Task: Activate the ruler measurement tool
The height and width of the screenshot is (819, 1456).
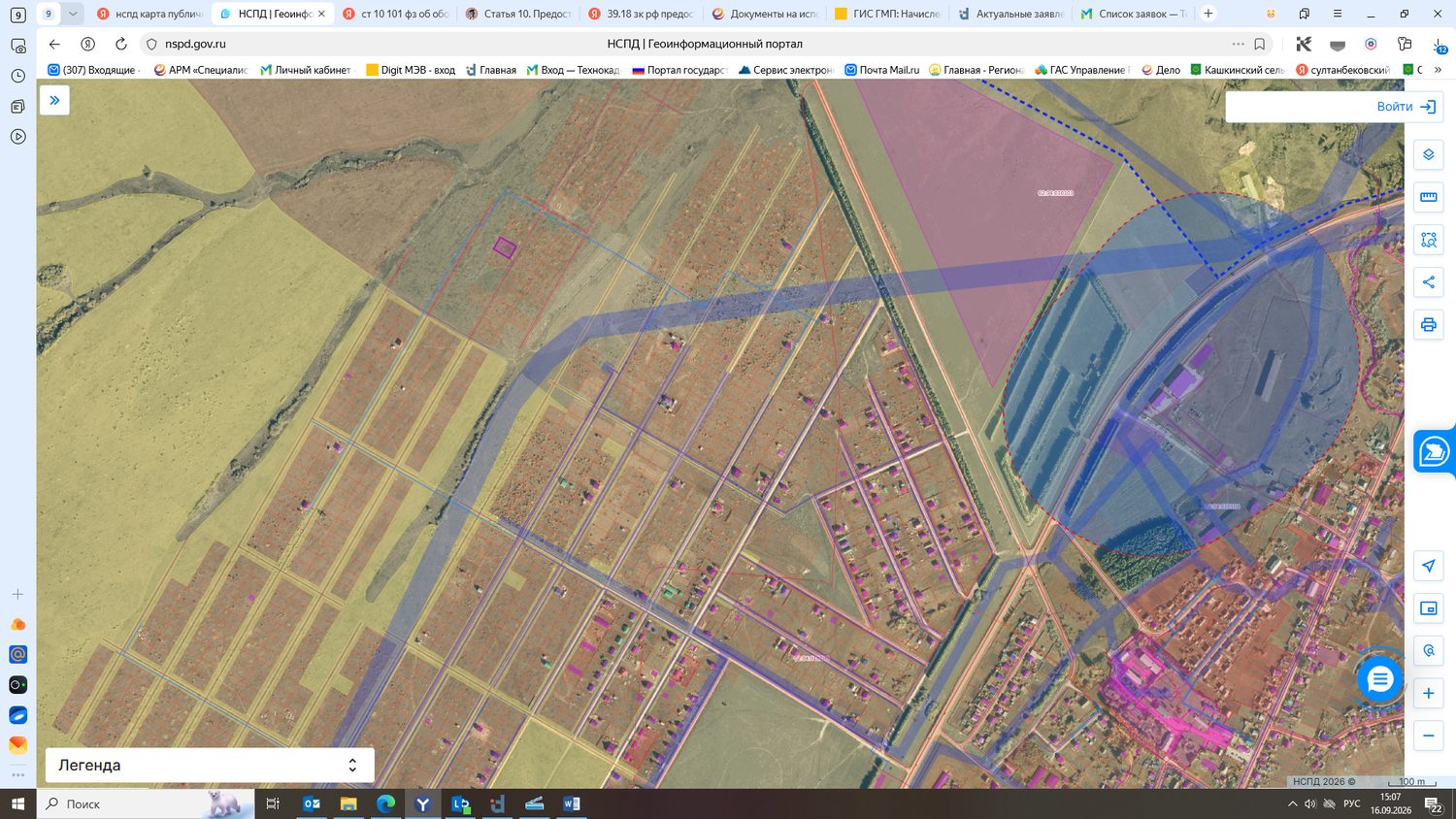Action: pos(1428,197)
